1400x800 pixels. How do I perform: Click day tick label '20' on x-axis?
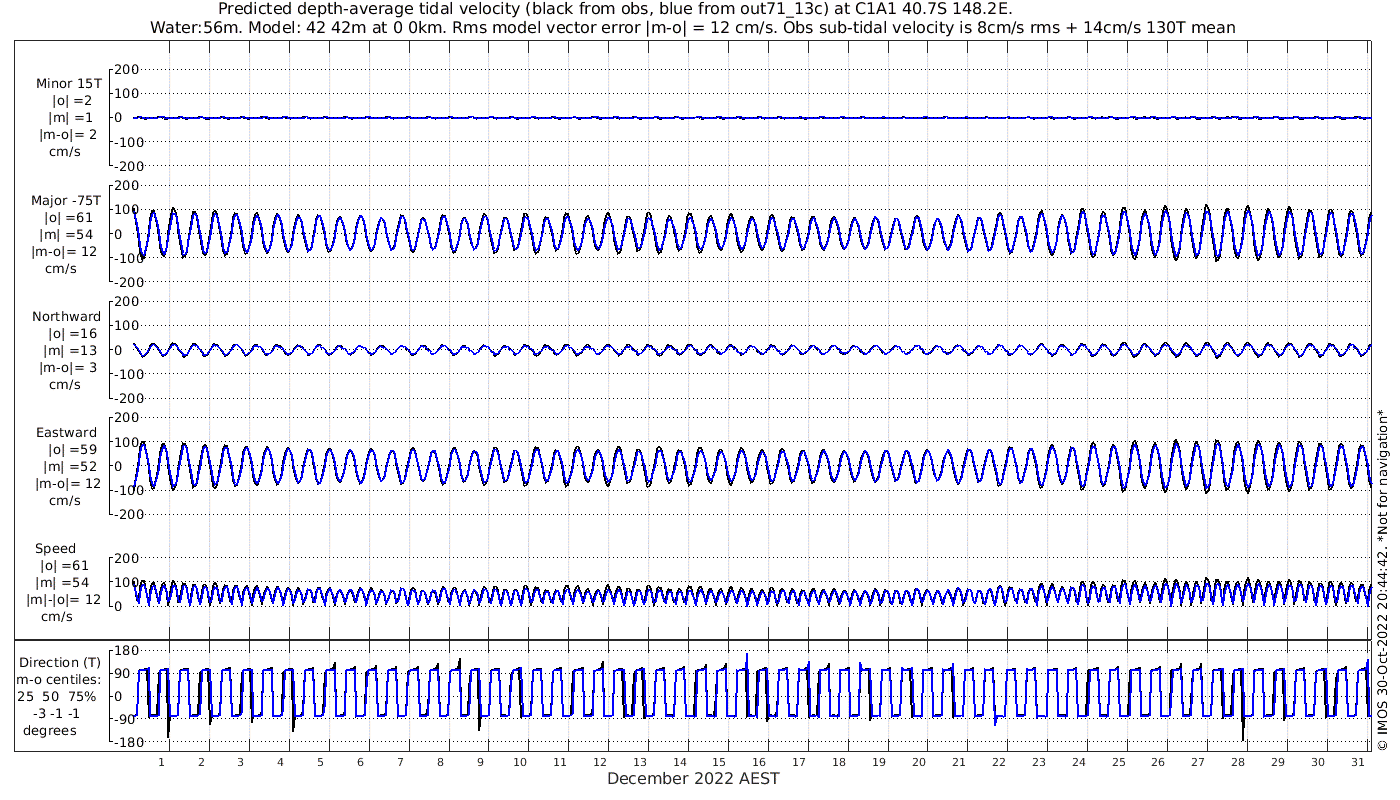click(x=919, y=762)
